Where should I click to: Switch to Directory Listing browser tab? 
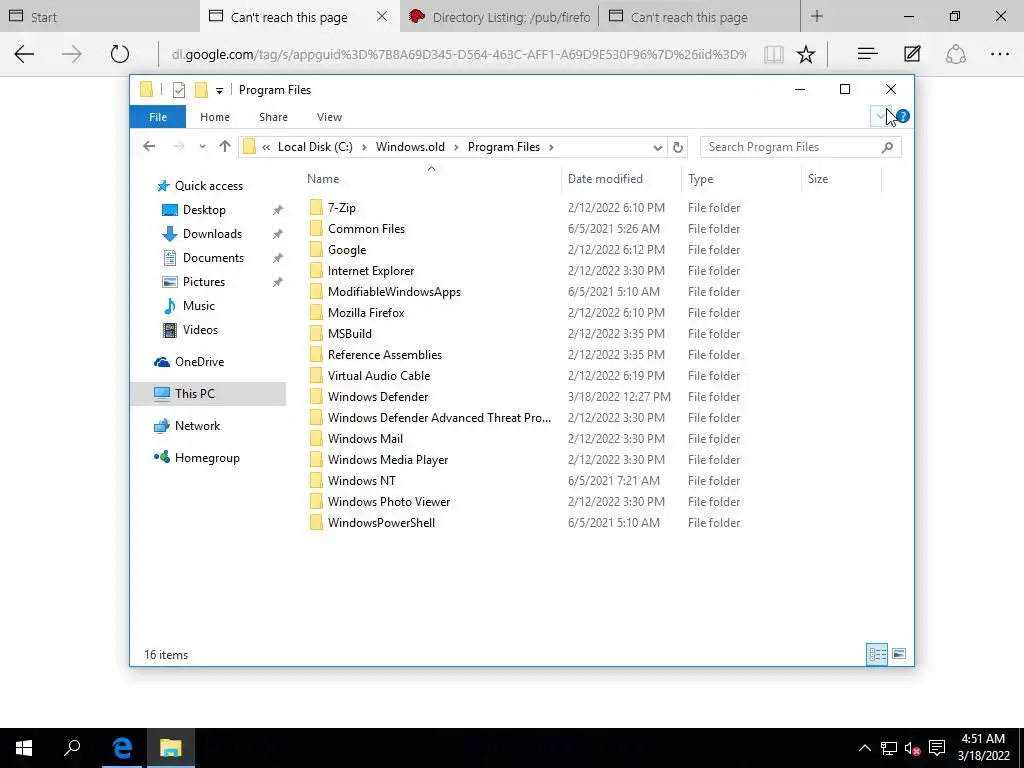click(500, 17)
